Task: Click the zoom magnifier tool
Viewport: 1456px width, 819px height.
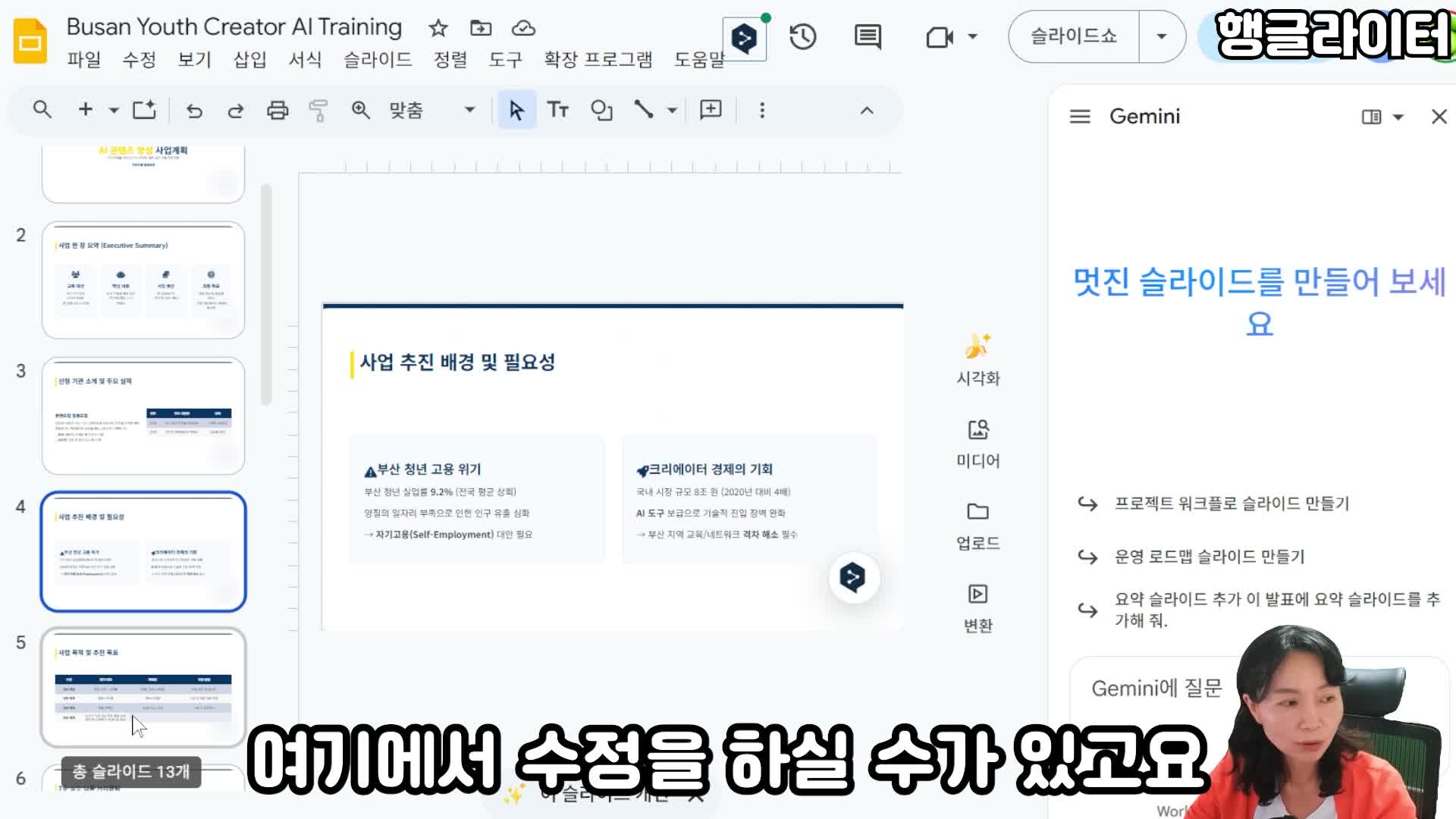Action: tap(360, 111)
